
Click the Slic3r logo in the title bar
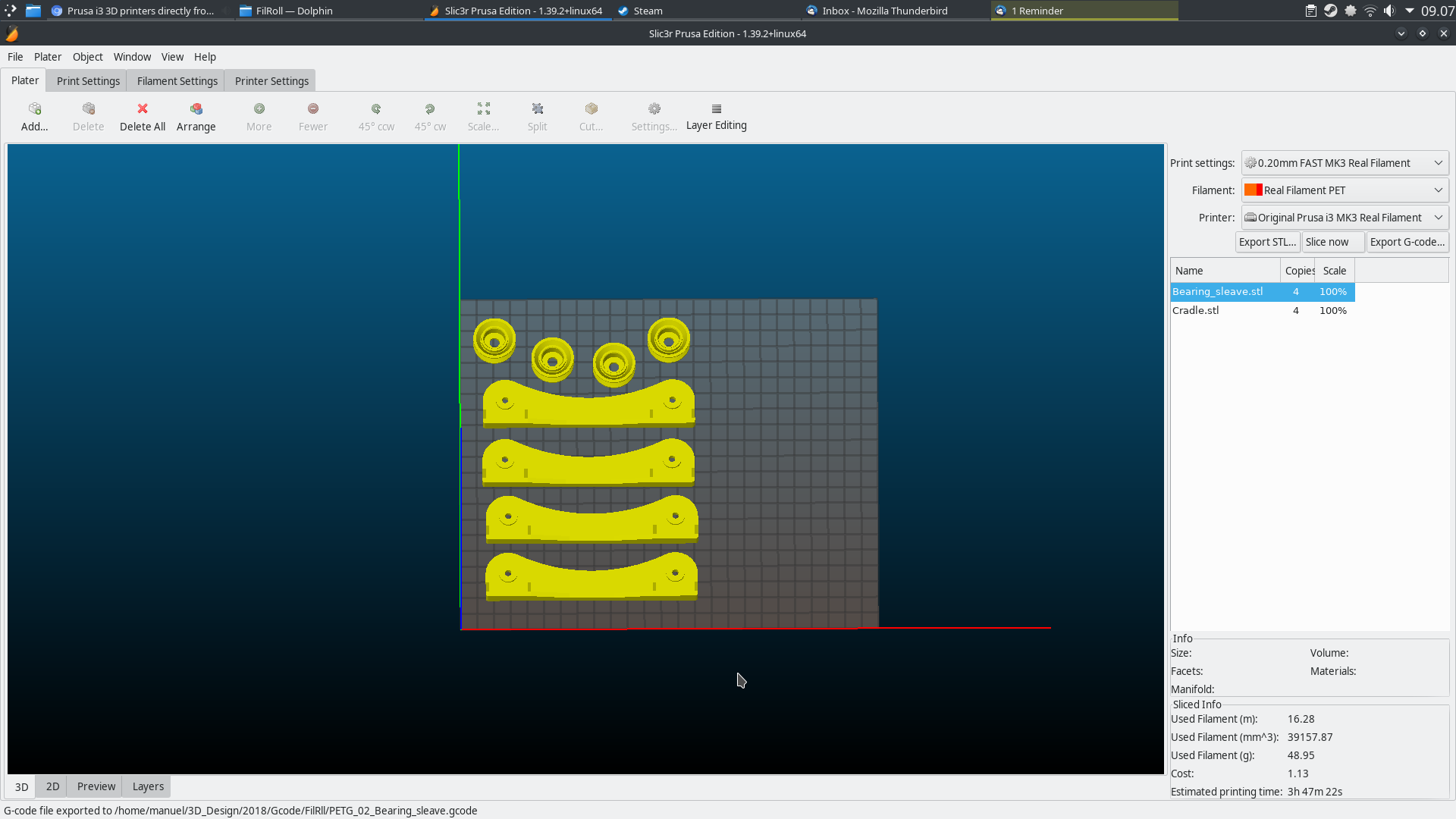(x=12, y=33)
